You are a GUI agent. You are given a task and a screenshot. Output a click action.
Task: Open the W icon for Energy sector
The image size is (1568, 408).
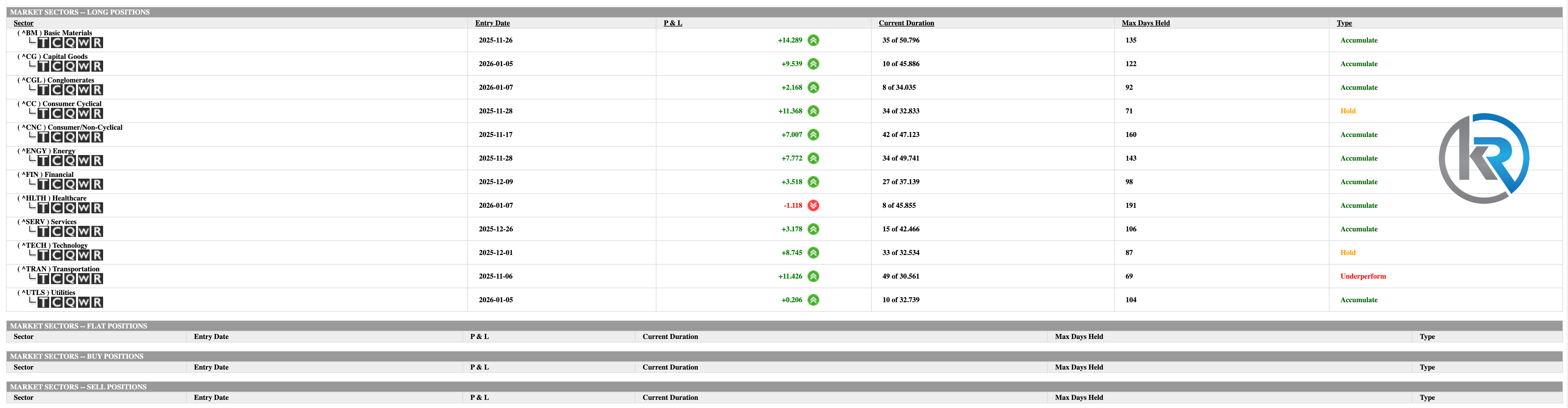coord(83,161)
